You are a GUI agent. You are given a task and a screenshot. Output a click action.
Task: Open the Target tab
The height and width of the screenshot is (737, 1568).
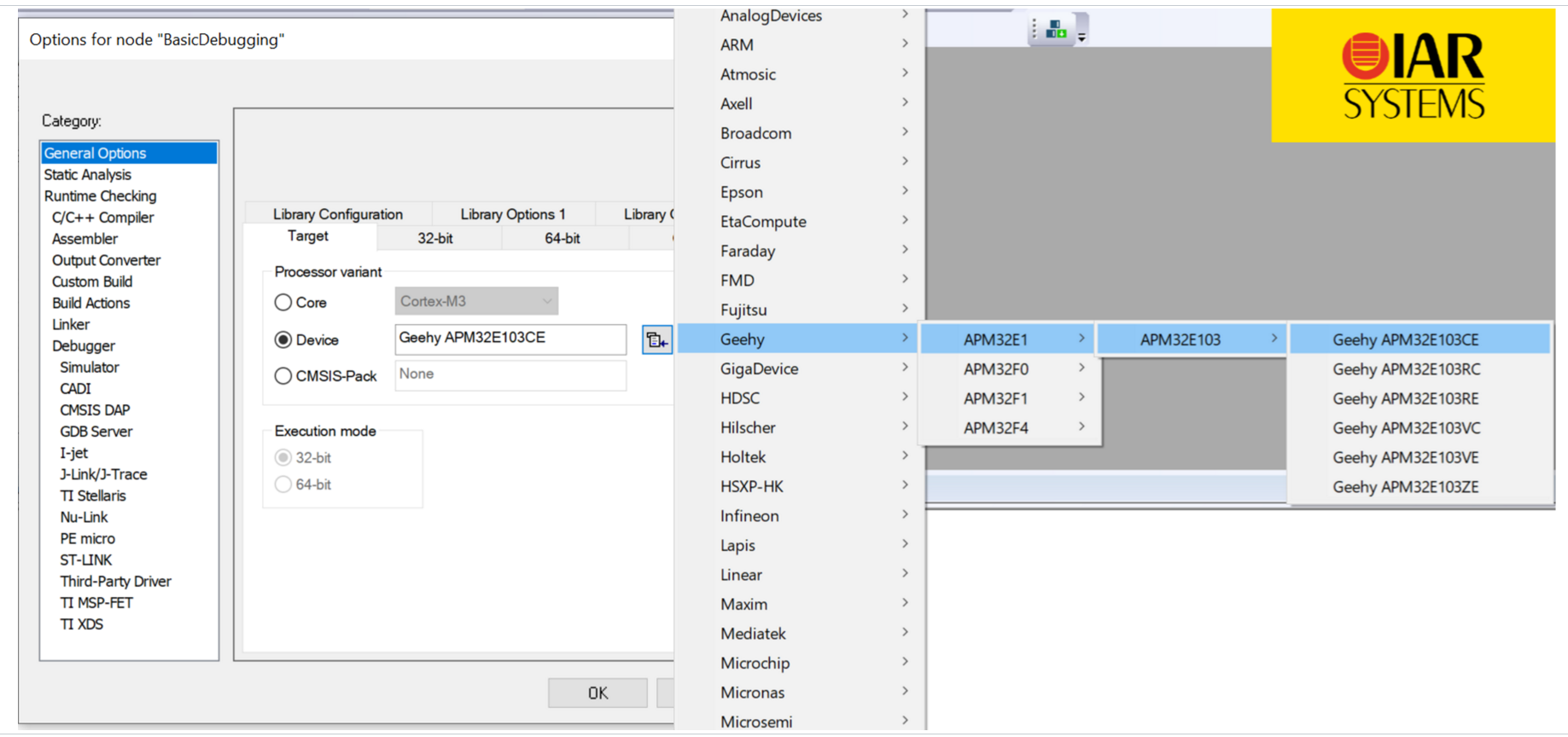308,236
